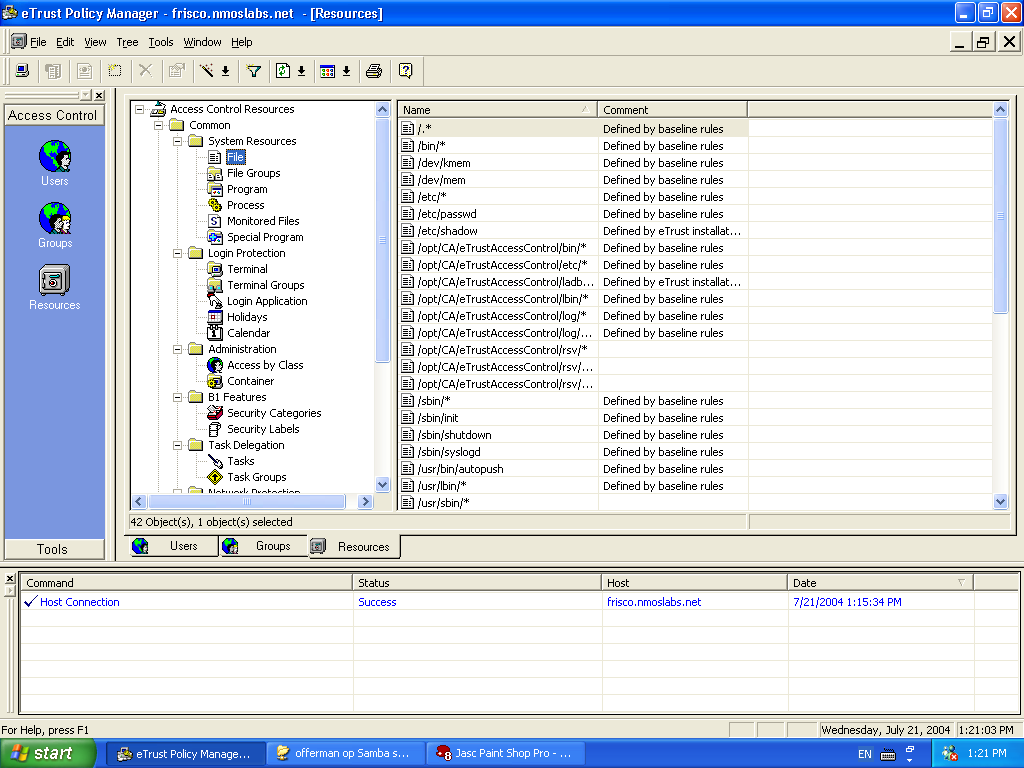Select the Program tree node
This screenshot has height=768, width=1024.
[x=247, y=189]
